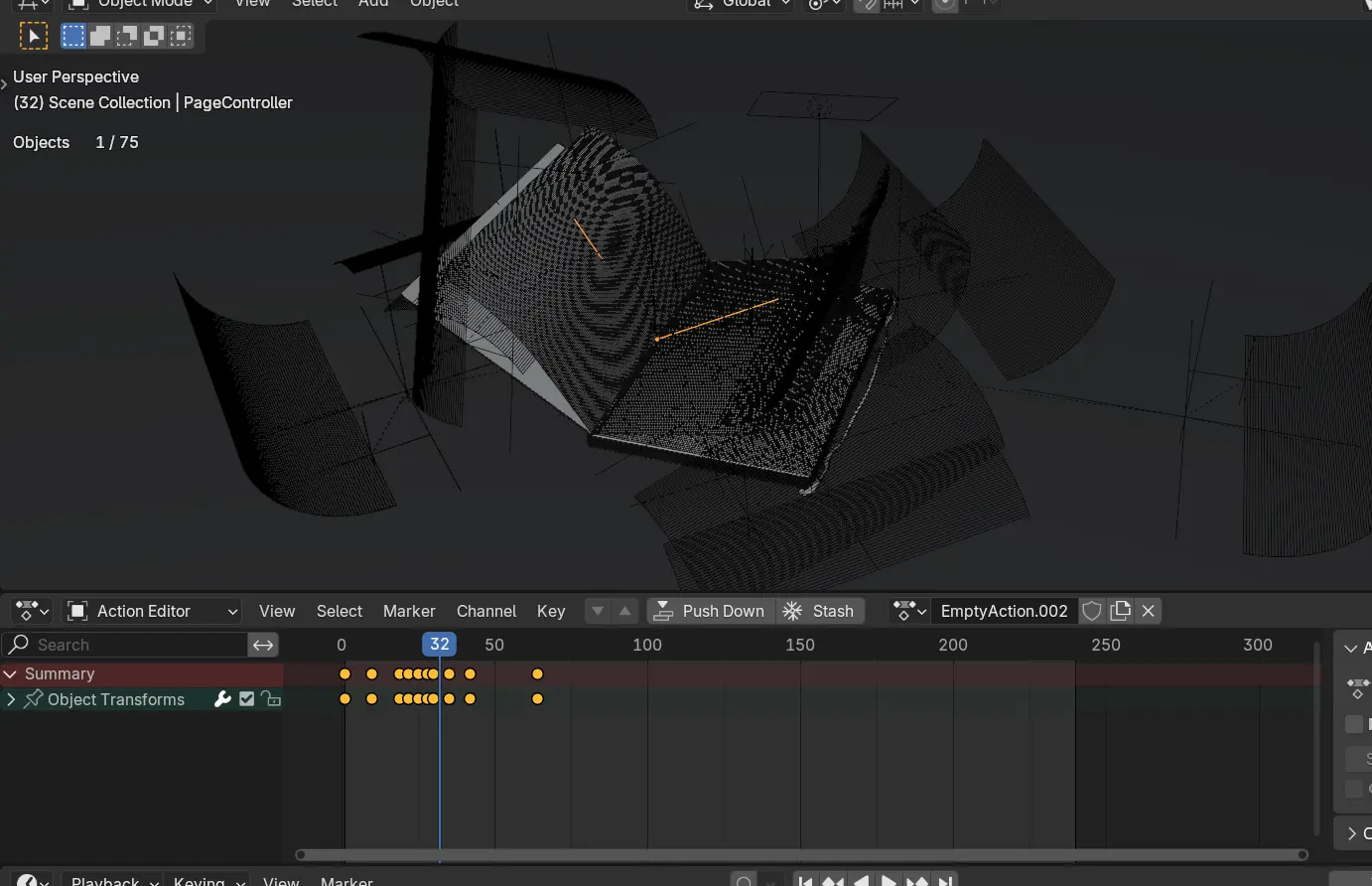Toggle fake user shield for EmptyAction.002
1372x886 pixels.
(1092, 611)
